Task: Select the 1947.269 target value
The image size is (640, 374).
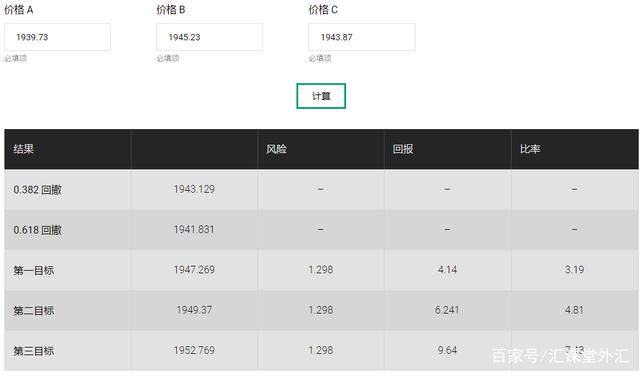Action: [194, 269]
